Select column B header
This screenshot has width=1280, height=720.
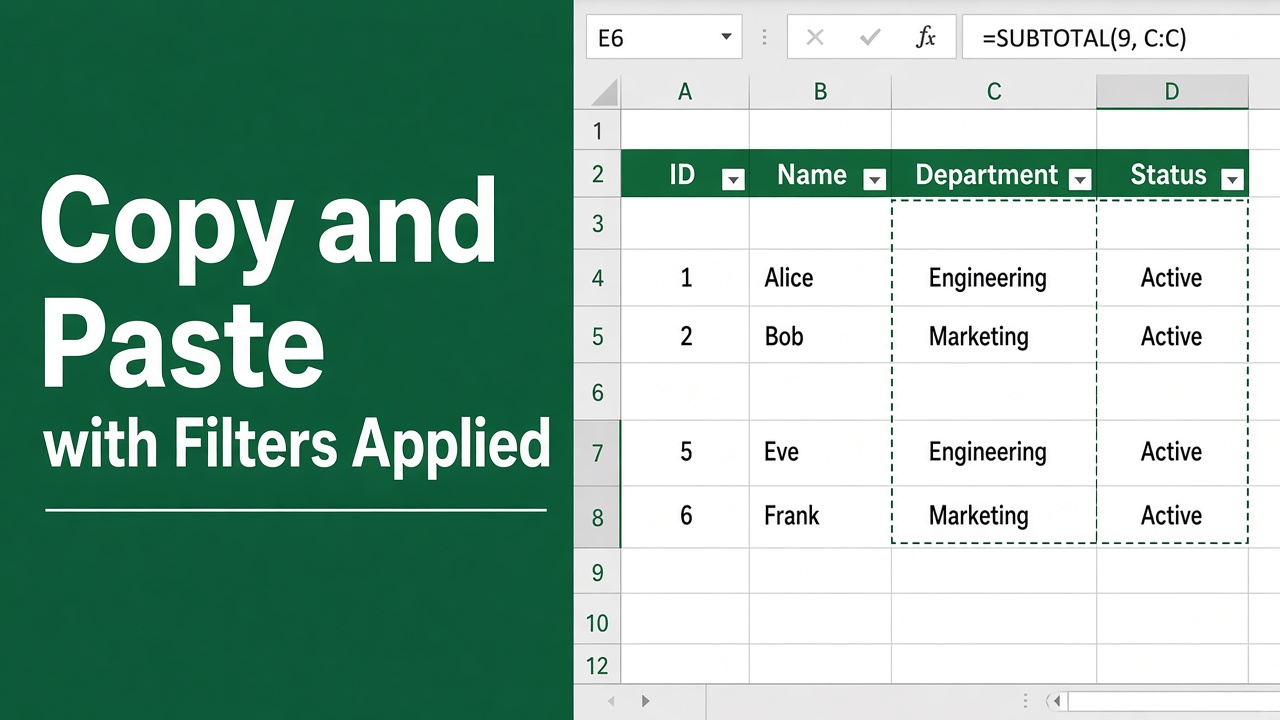pyautogui.click(x=820, y=92)
